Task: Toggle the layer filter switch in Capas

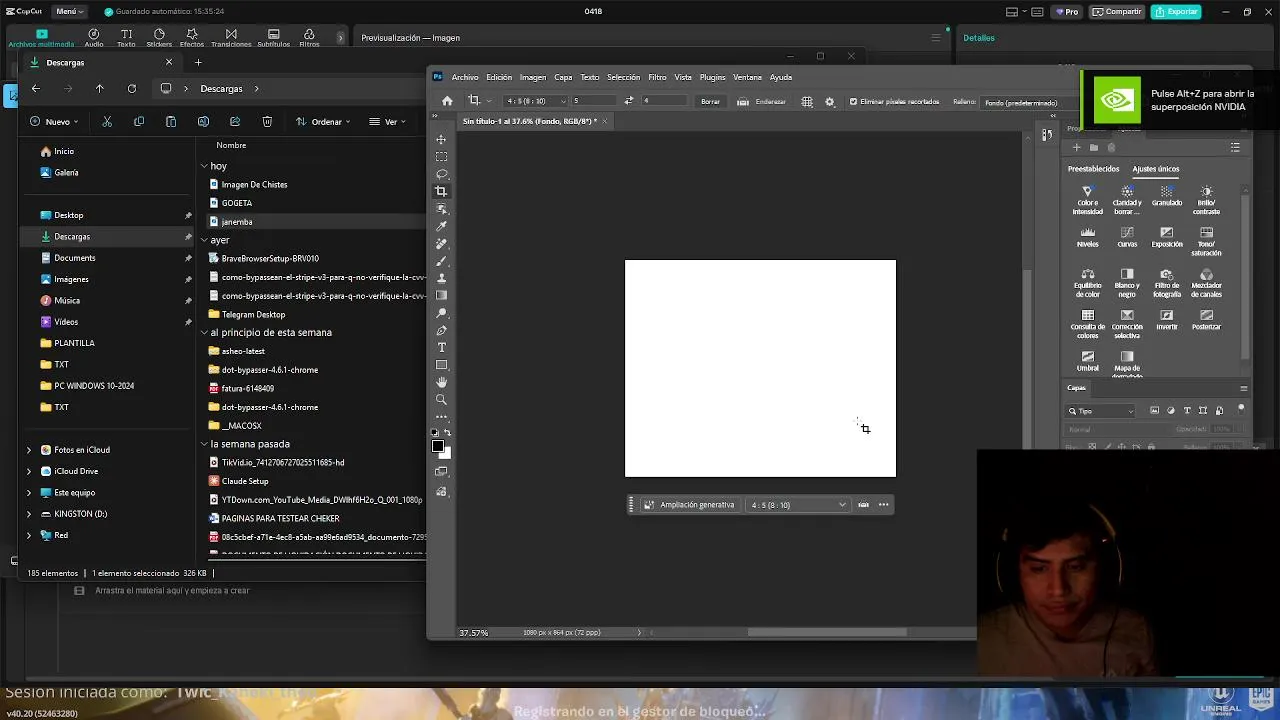Action: tap(1241, 409)
